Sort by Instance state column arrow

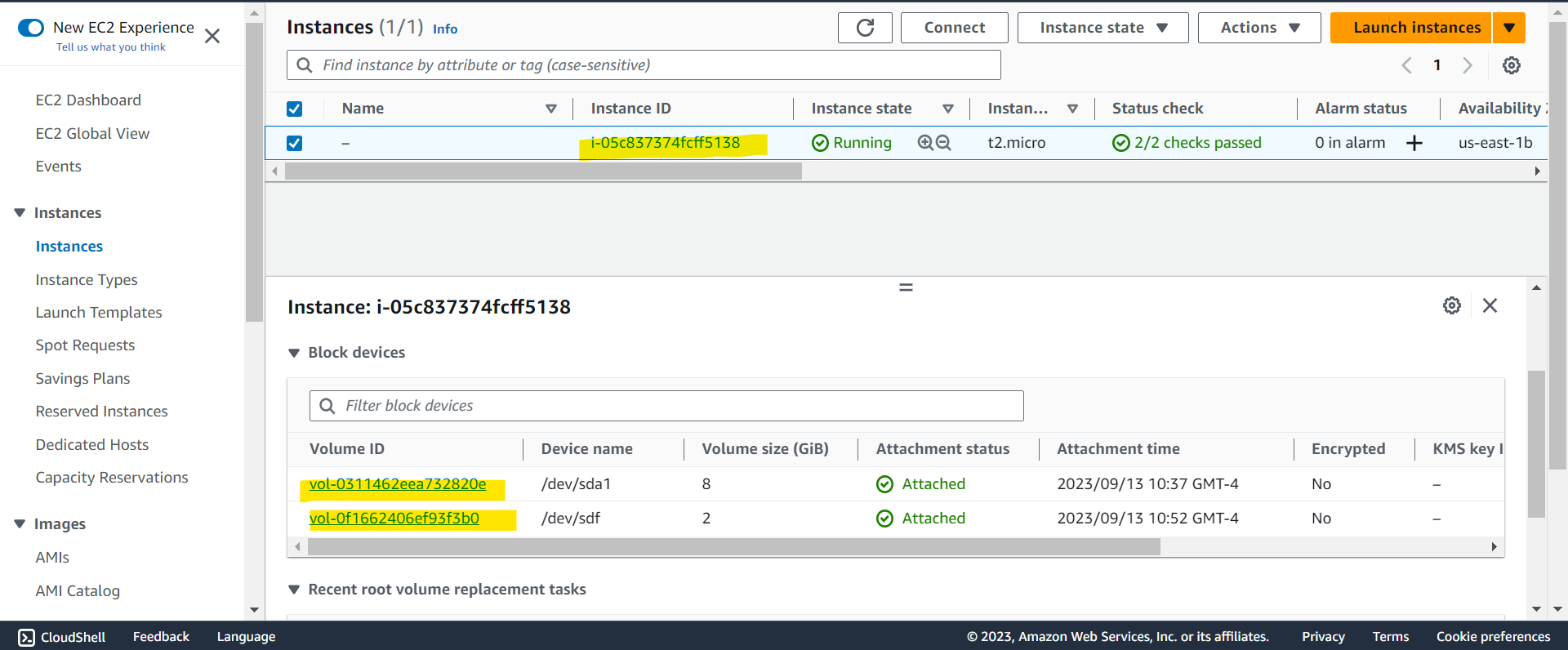click(948, 109)
